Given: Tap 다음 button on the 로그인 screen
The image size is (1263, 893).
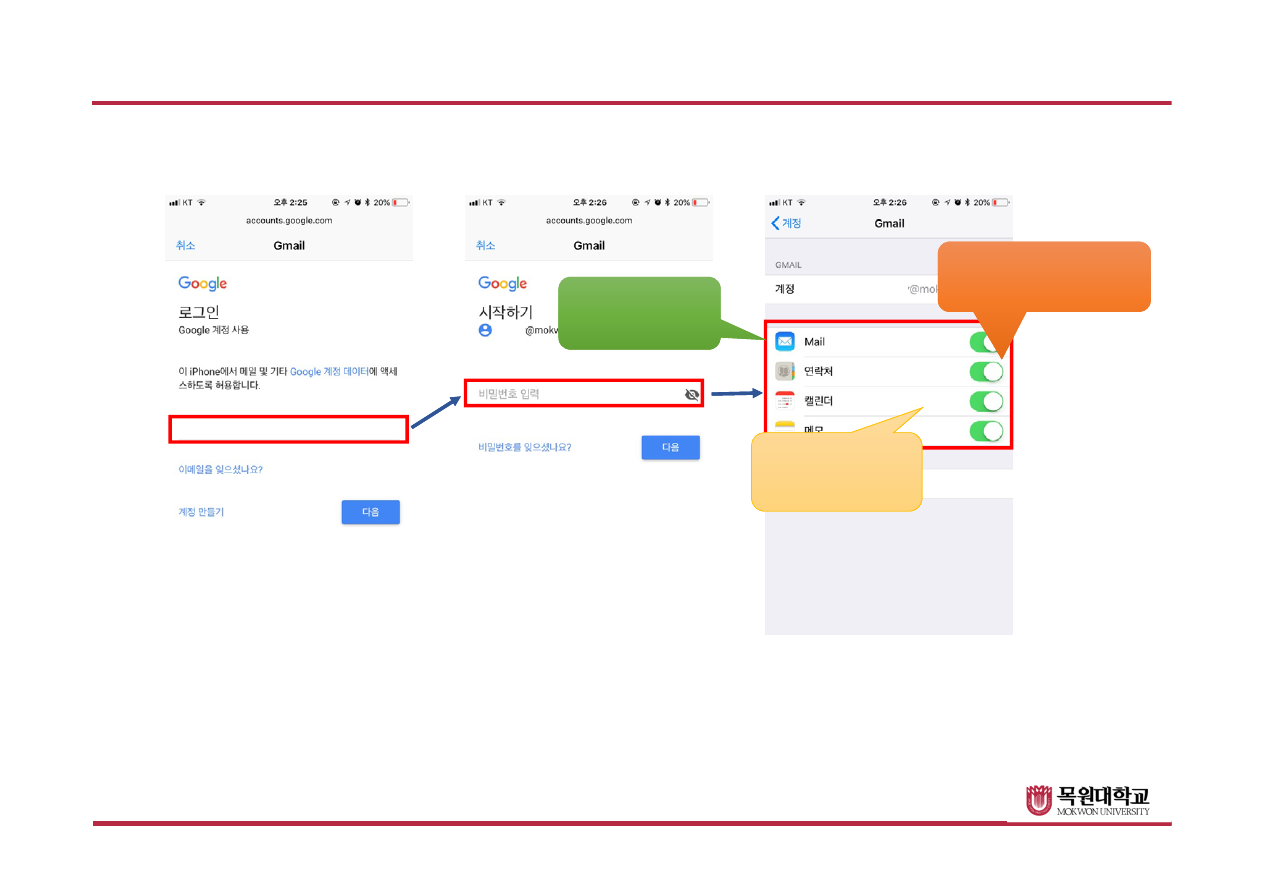Looking at the screenshot, I should 370,512.
